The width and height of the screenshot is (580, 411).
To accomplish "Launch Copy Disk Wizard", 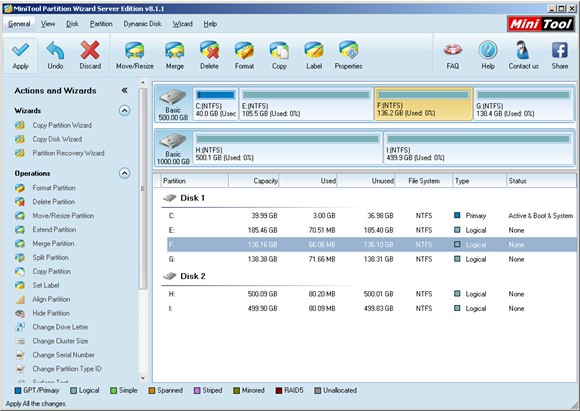I will (57, 139).
